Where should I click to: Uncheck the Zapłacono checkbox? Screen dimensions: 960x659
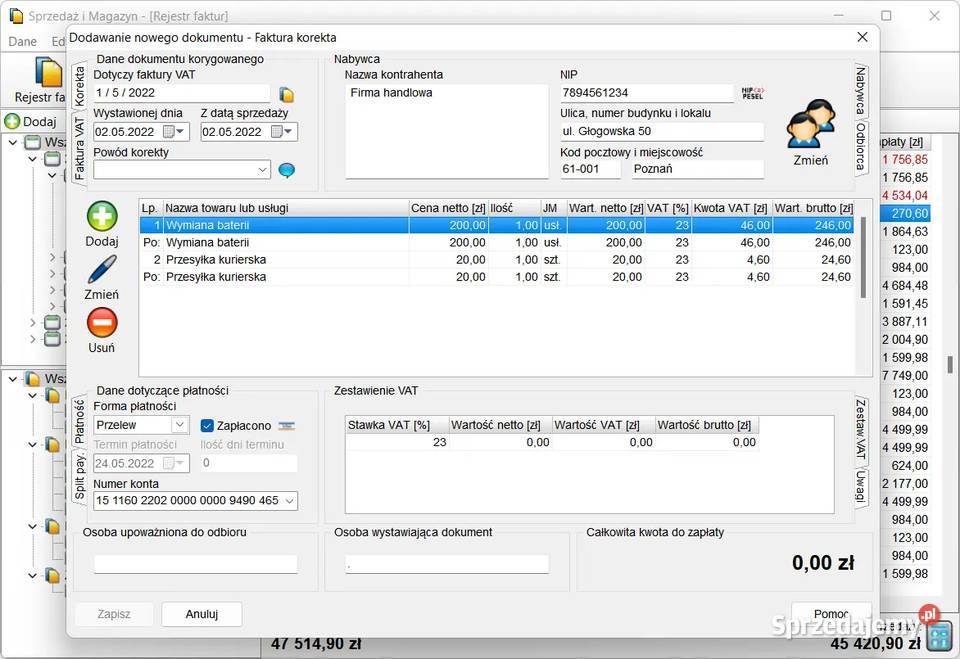[x=208, y=425]
